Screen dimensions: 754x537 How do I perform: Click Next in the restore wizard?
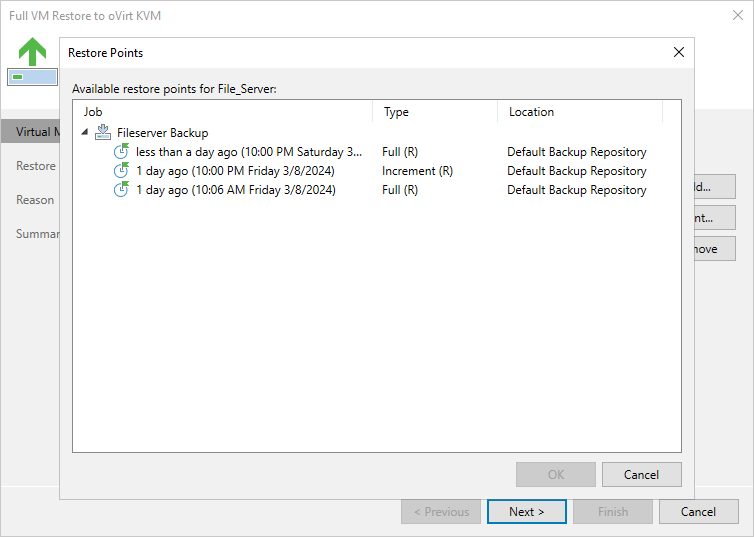click(526, 512)
